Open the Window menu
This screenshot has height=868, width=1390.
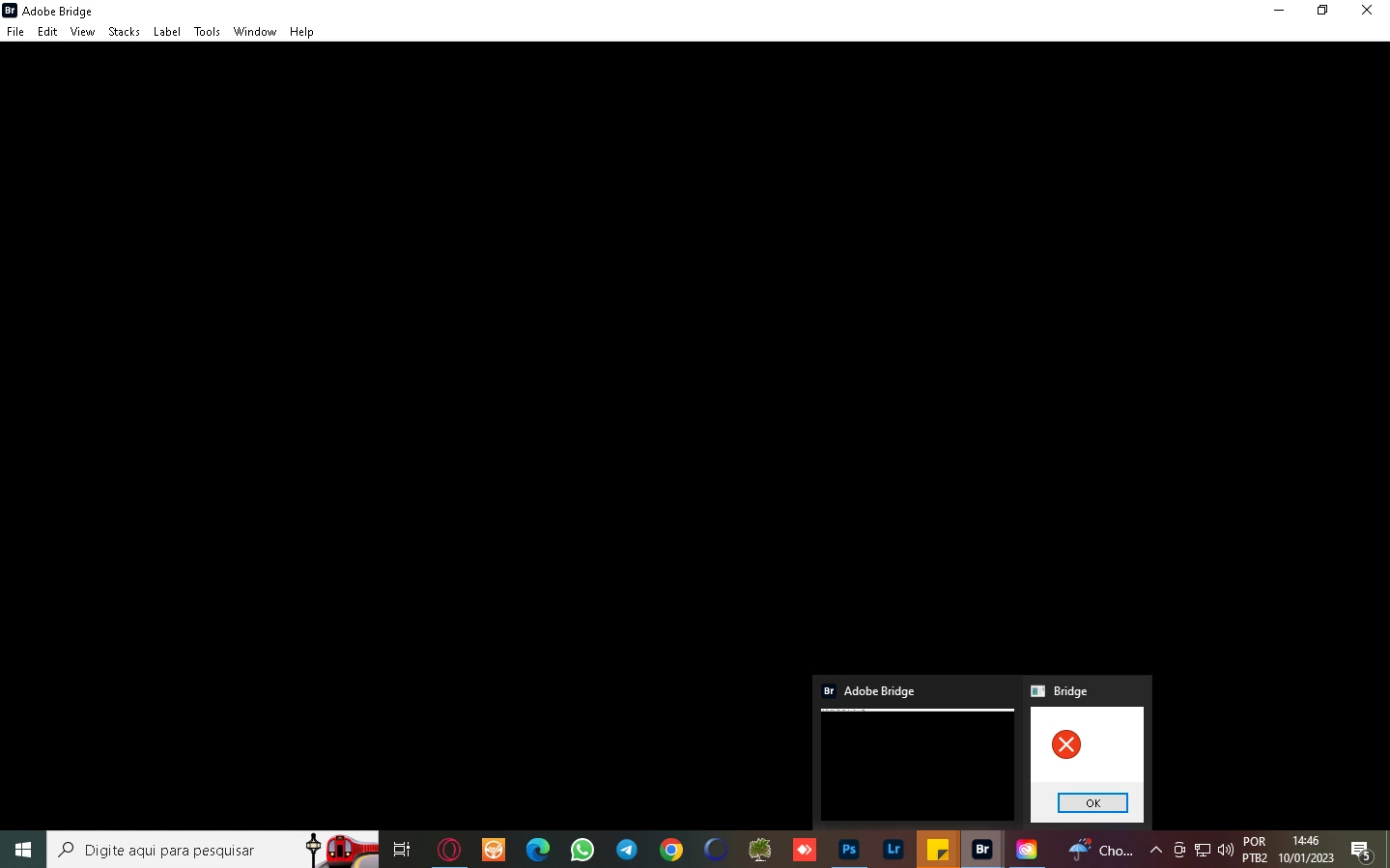click(255, 32)
